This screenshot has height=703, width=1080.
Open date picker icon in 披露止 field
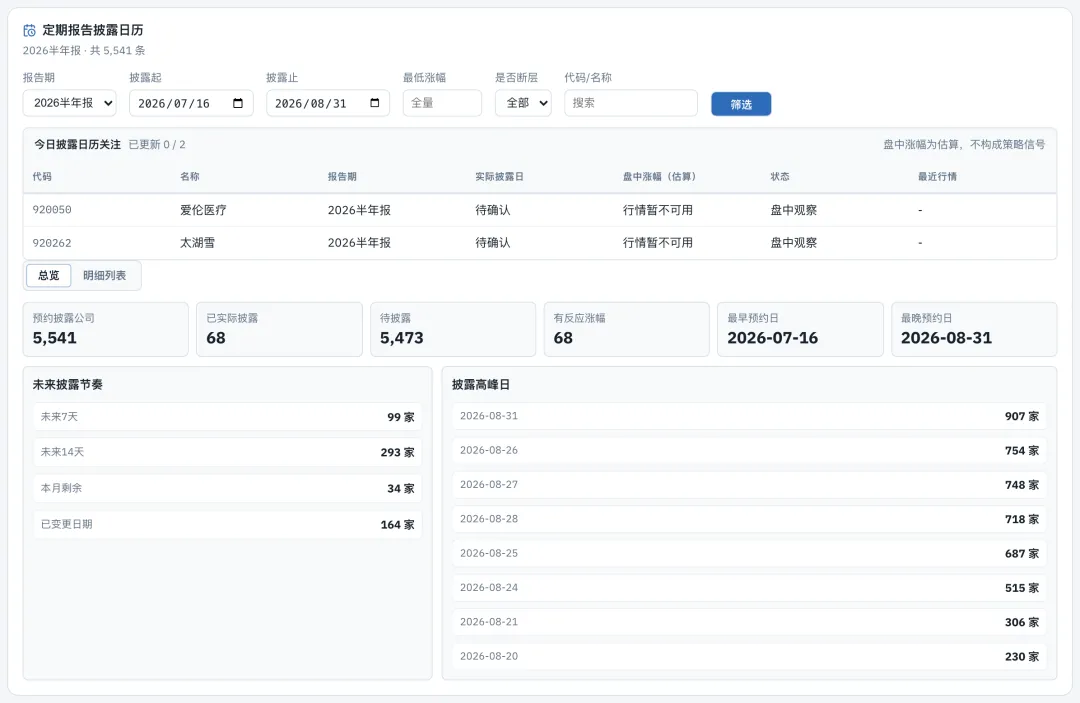tap(375, 103)
